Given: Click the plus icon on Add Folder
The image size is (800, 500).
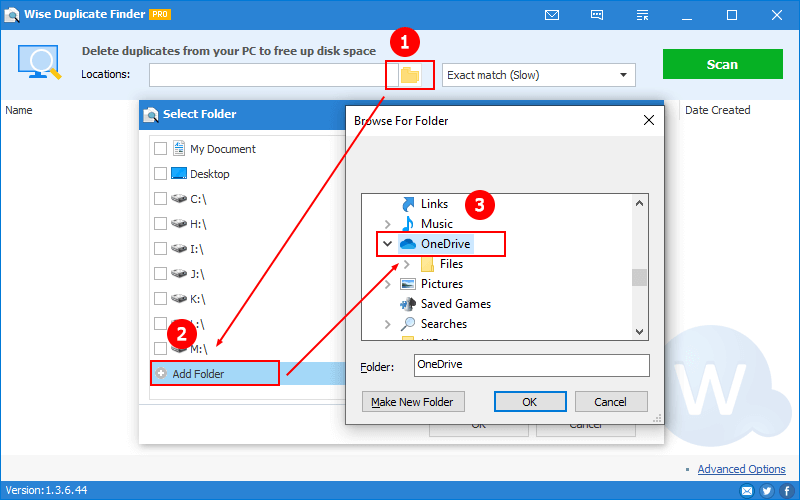Looking at the screenshot, I should 161,373.
